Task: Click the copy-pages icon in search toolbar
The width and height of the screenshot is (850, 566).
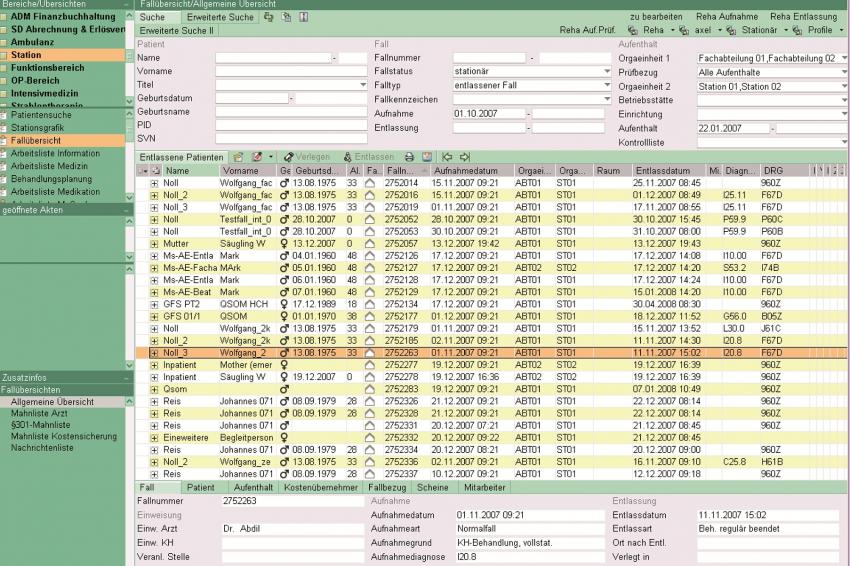Action: 286,17
